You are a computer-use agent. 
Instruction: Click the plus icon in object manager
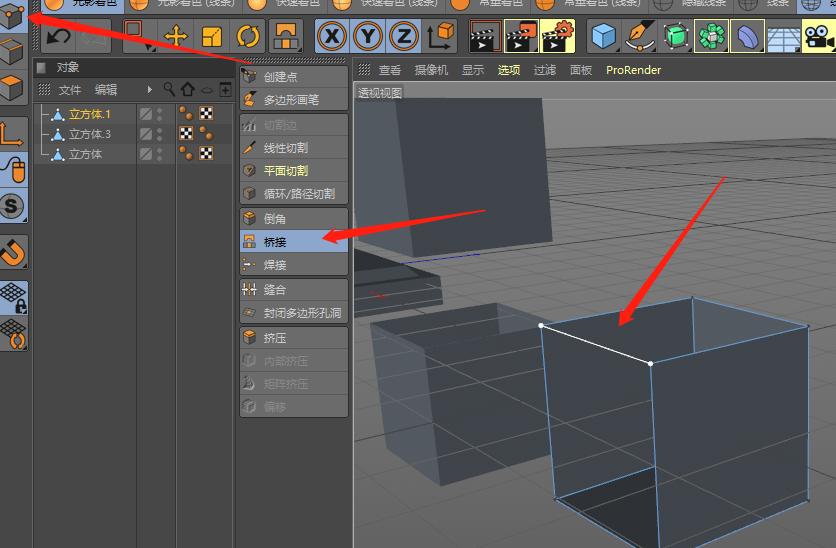tap(226, 90)
